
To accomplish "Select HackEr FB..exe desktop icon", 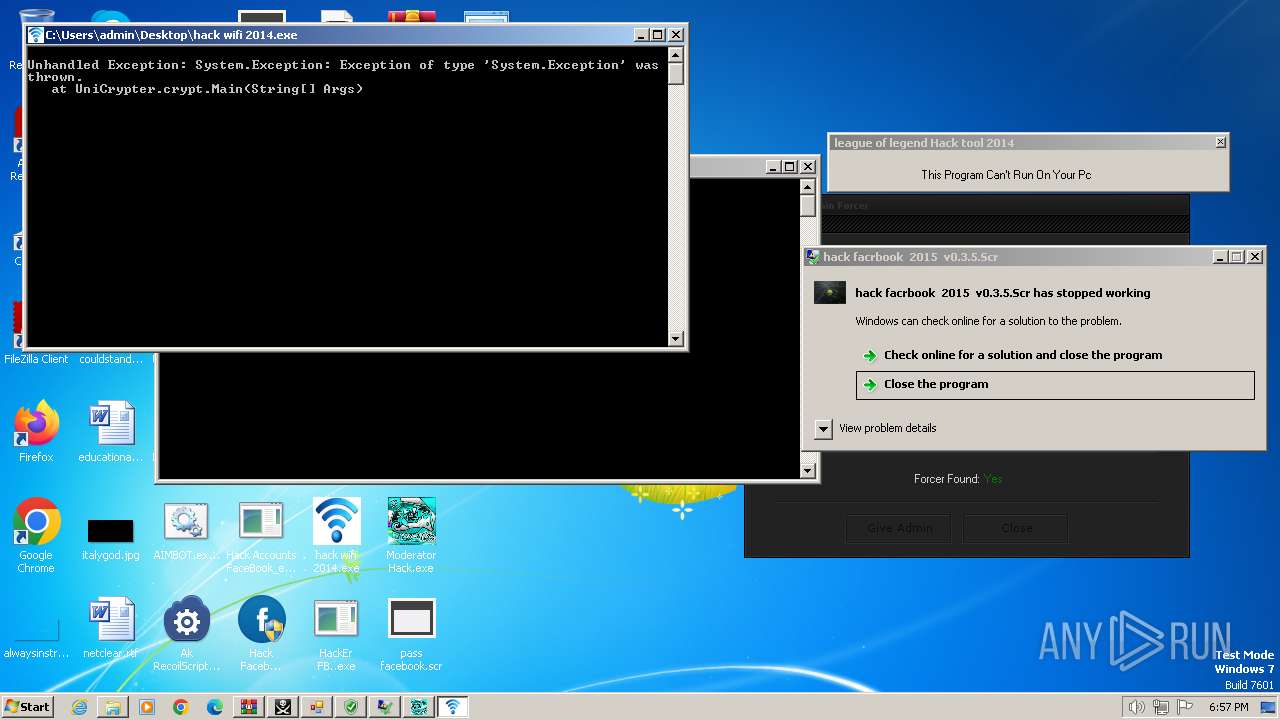I will pyautogui.click(x=336, y=634).
